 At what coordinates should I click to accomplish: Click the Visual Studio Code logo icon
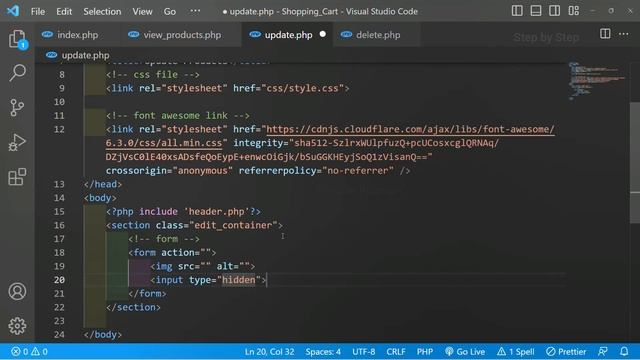[13, 11]
